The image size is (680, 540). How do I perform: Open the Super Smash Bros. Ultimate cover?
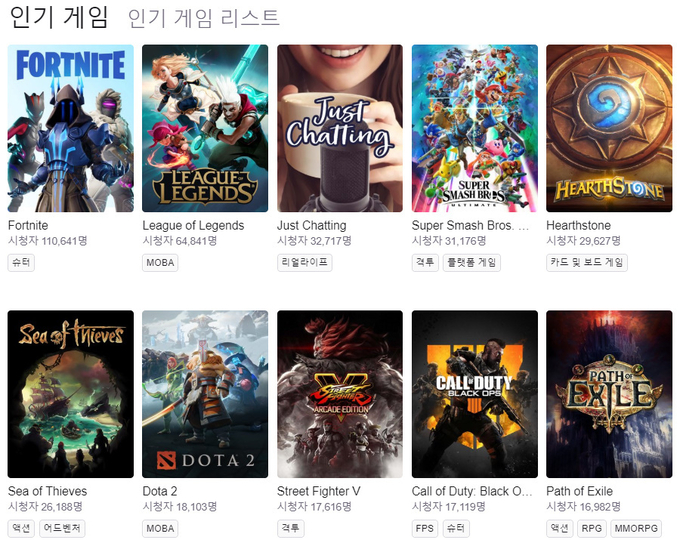coord(475,128)
